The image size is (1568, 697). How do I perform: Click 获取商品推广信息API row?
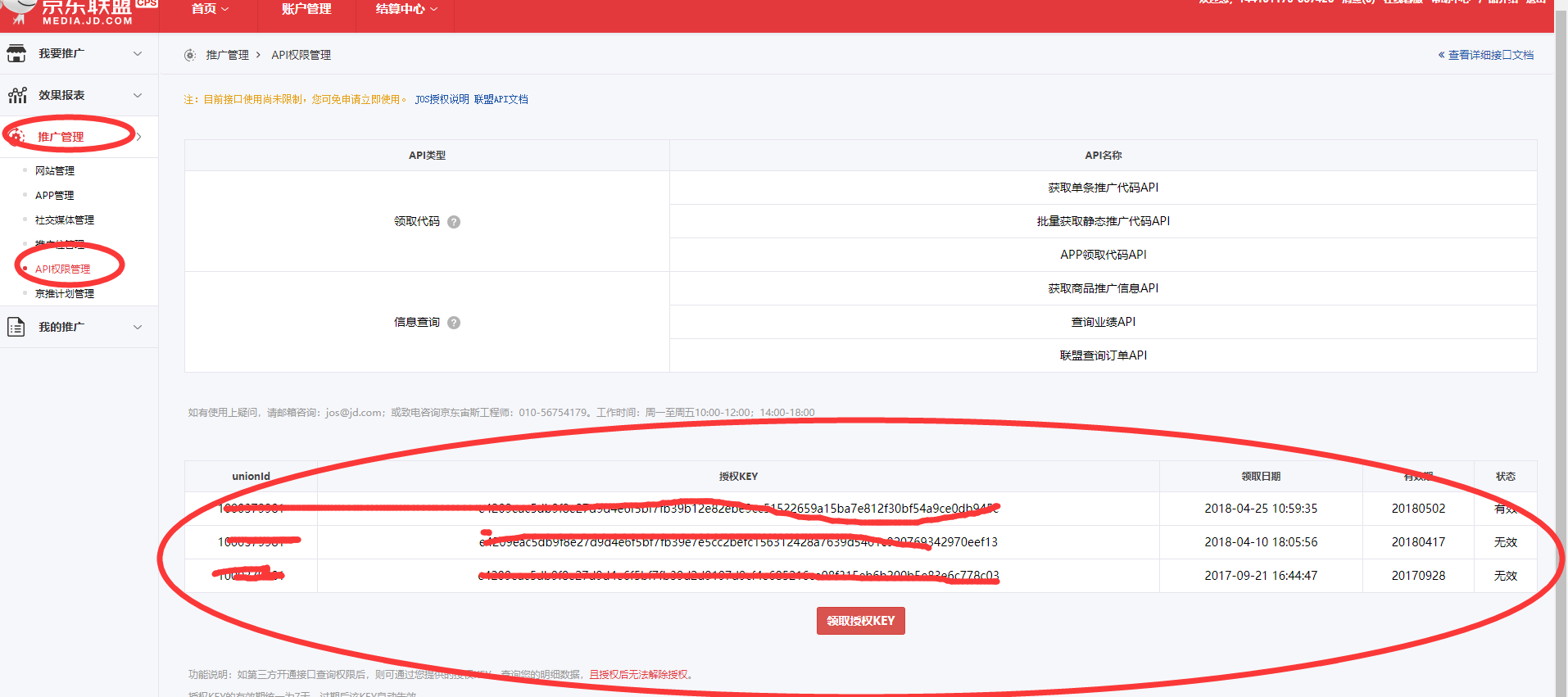[x=1103, y=288]
